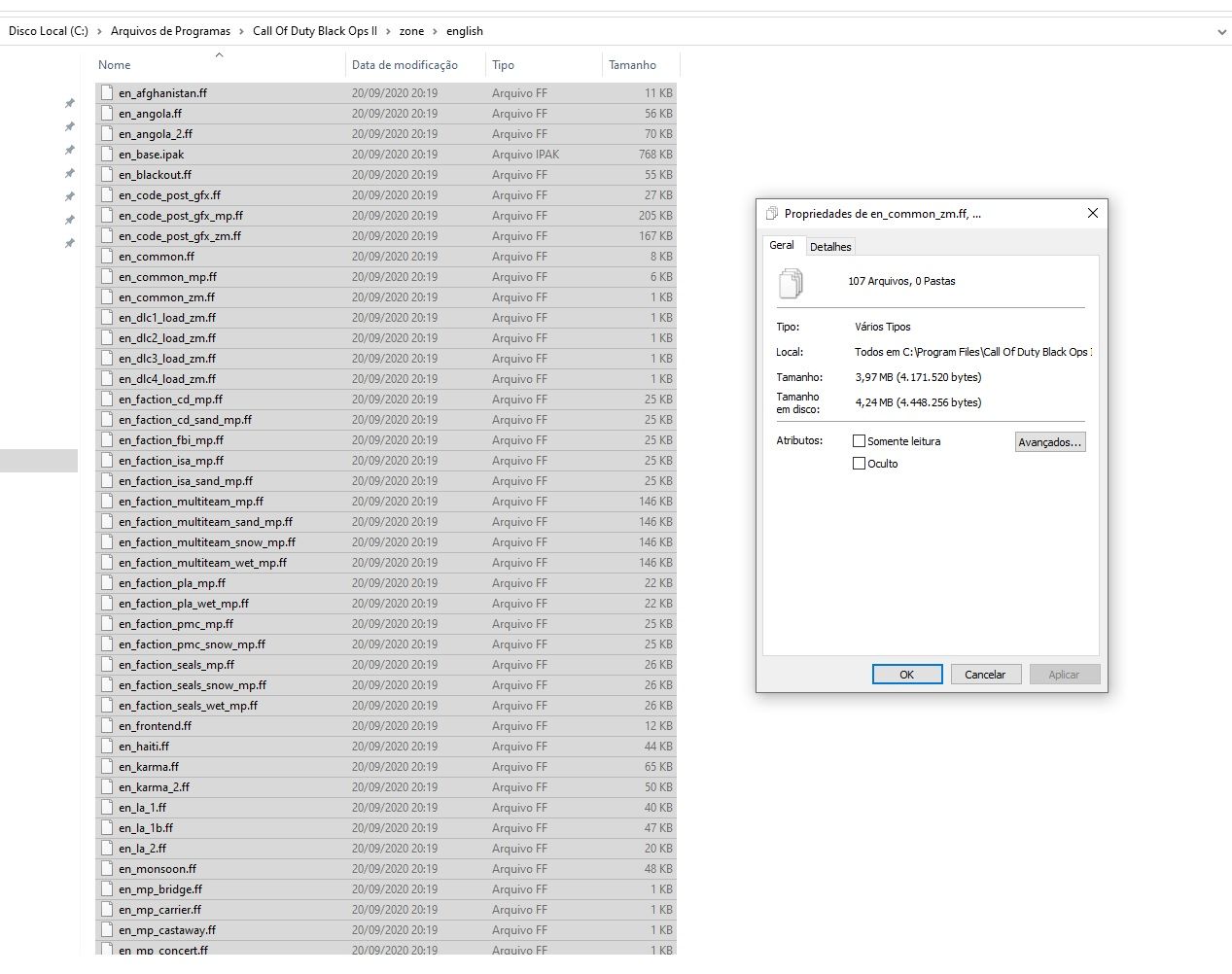Click the file icon of en_la_1.ff

click(107, 808)
